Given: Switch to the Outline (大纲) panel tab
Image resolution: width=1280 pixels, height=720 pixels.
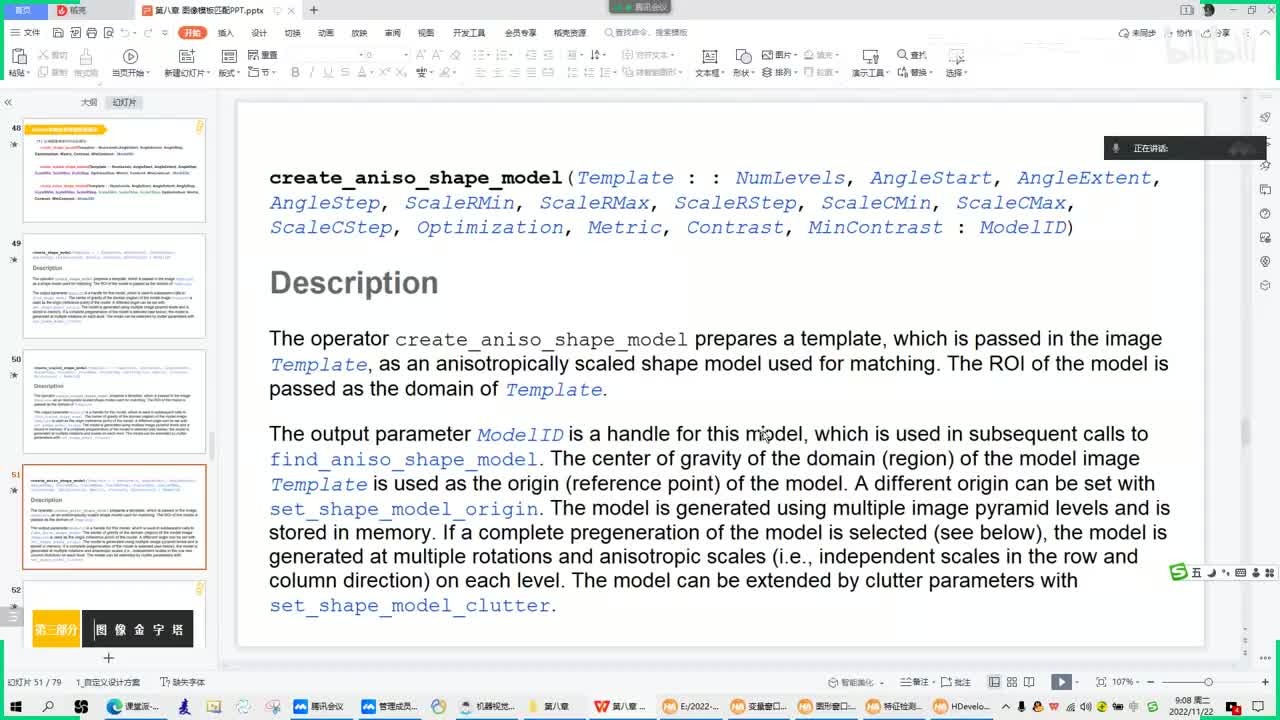Looking at the screenshot, I should pyautogui.click(x=89, y=102).
